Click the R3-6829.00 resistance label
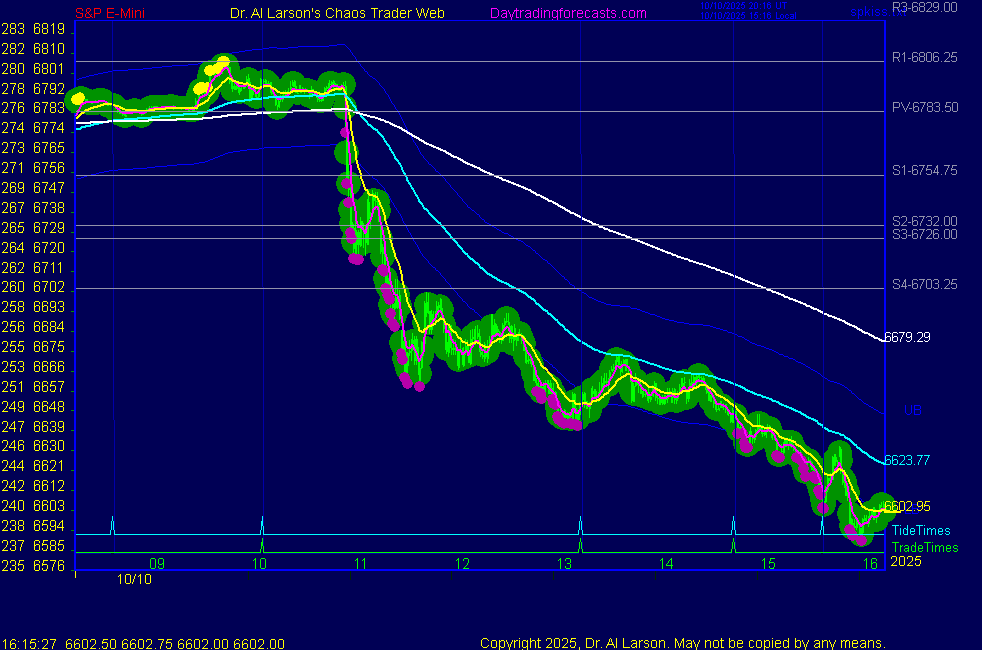Image resolution: width=982 pixels, height=650 pixels. tap(924, 6)
